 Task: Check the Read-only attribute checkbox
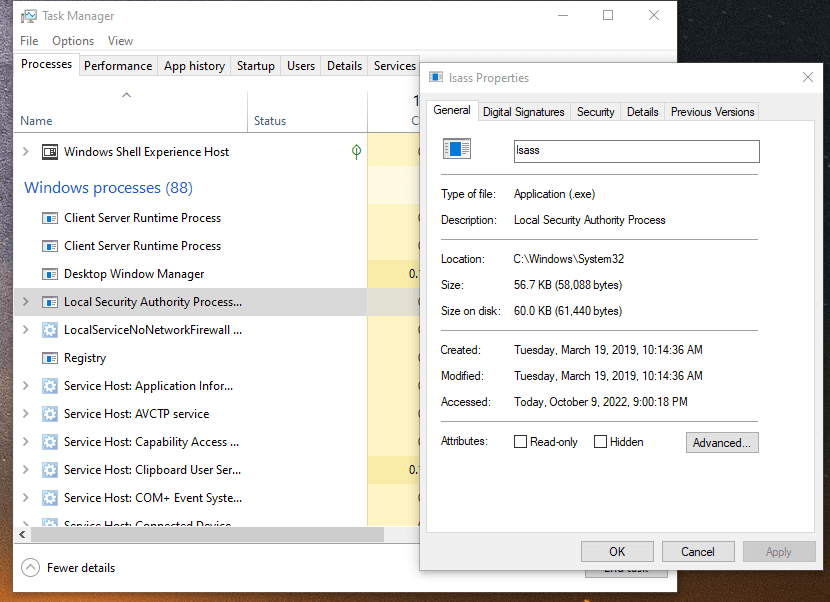coord(520,442)
